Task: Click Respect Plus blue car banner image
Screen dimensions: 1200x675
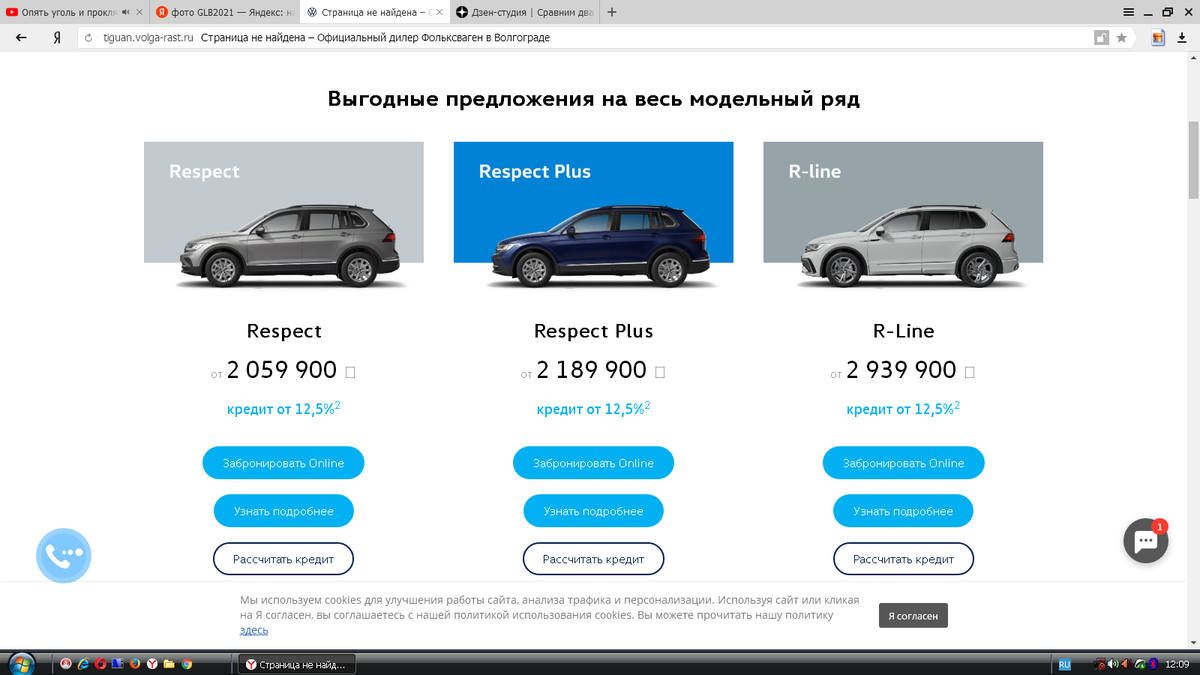Action: [593, 217]
